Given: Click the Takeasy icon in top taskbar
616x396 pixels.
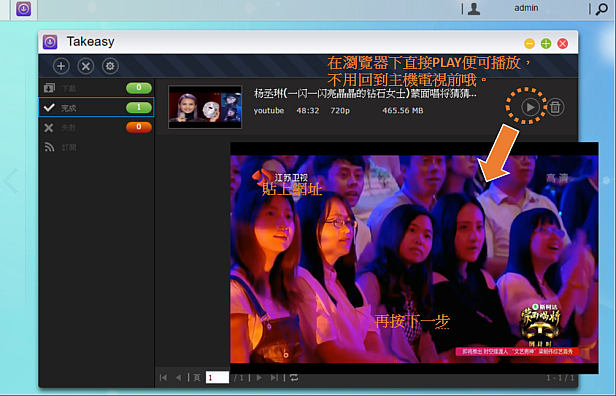Looking at the screenshot, I should click(x=24, y=9).
